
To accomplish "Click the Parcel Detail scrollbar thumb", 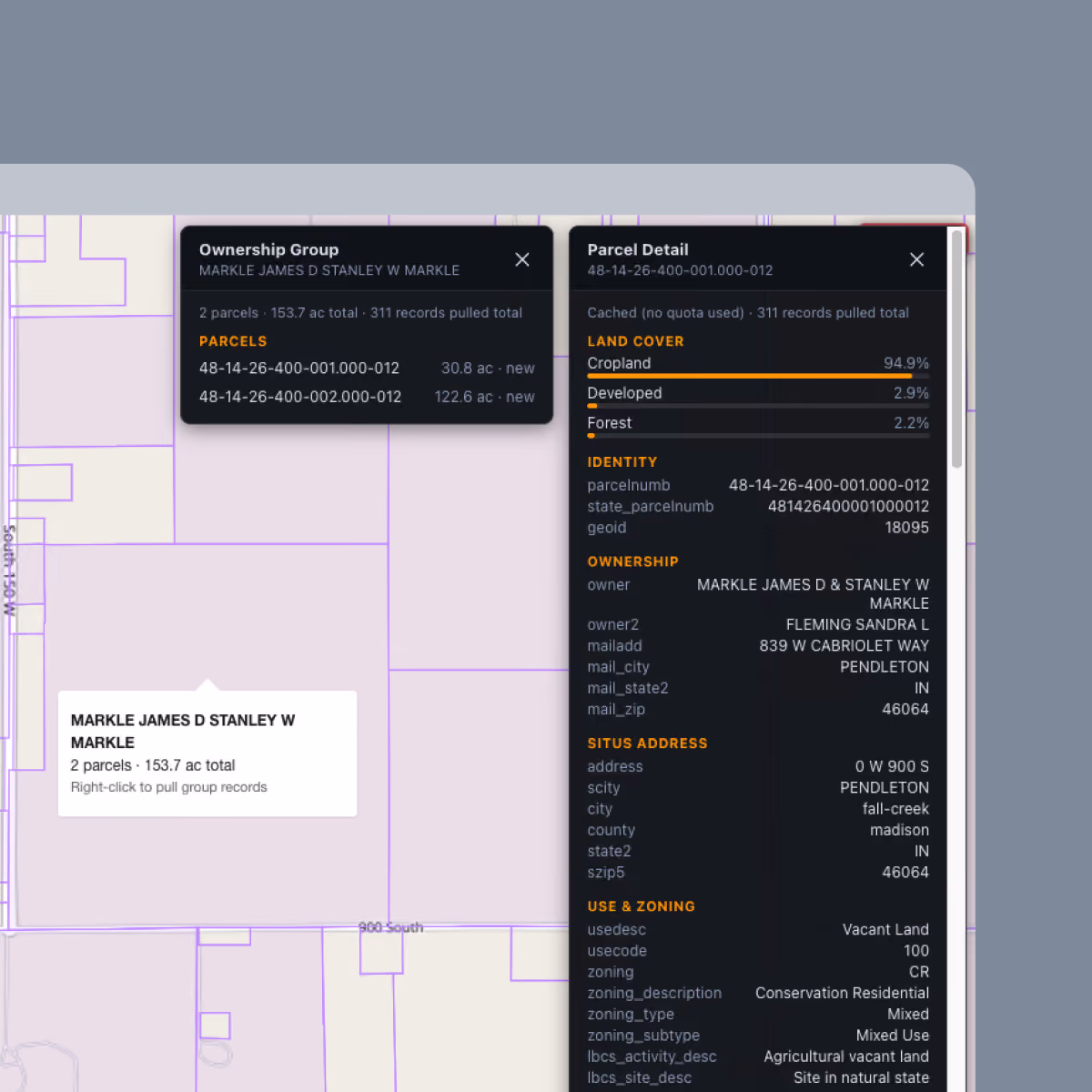I will coord(956,349).
